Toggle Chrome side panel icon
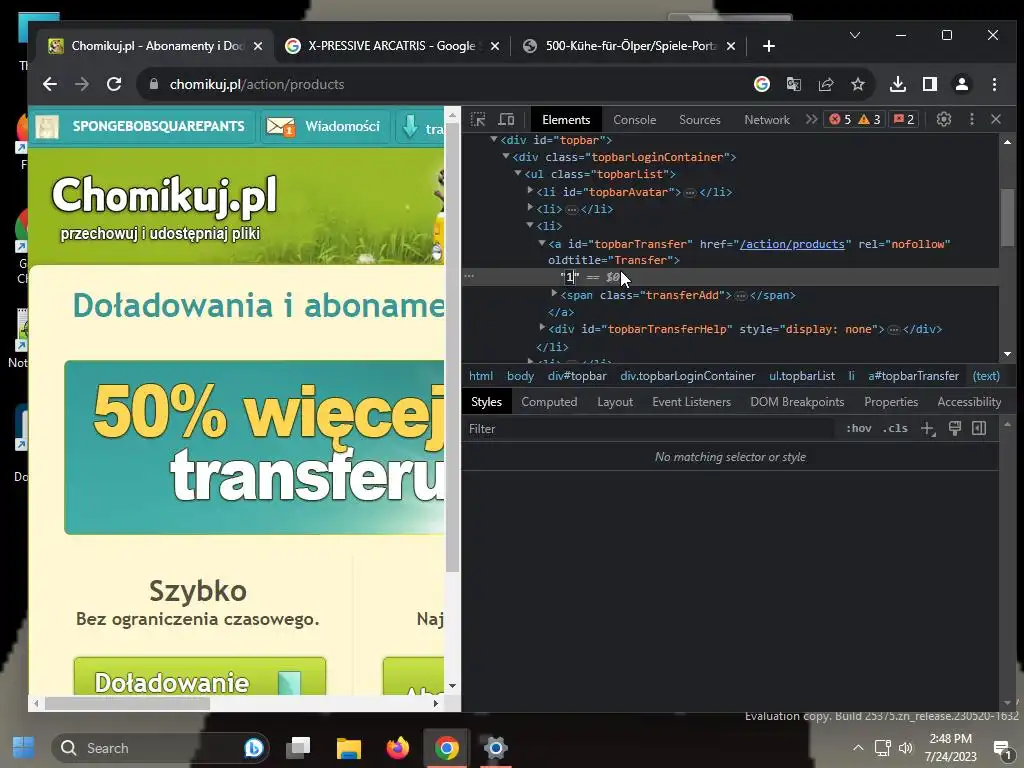This screenshot has height=768, width=1024. click(929, 84)
